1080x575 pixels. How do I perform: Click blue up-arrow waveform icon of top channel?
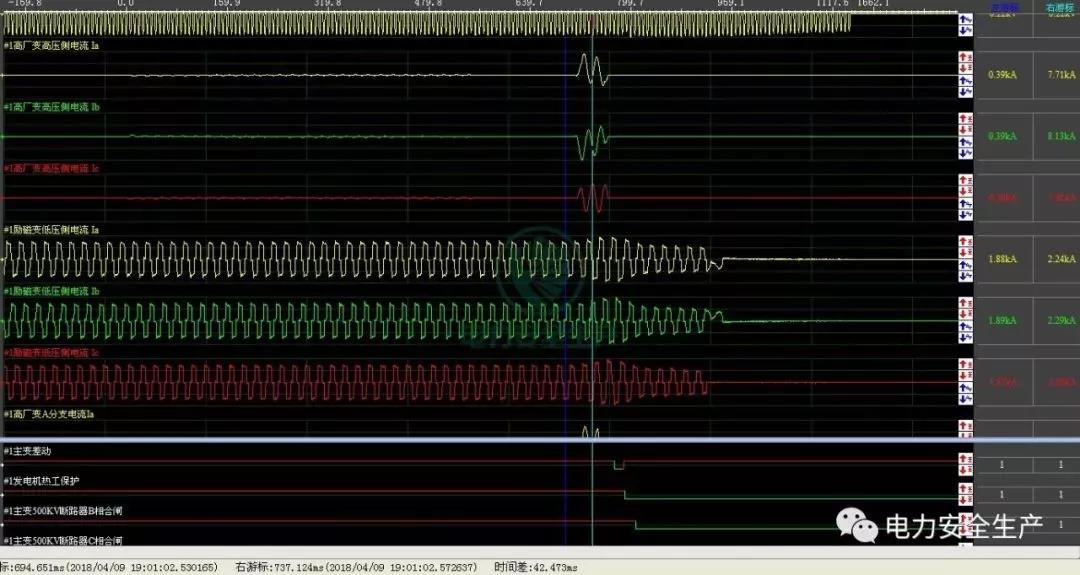point(966,20)
